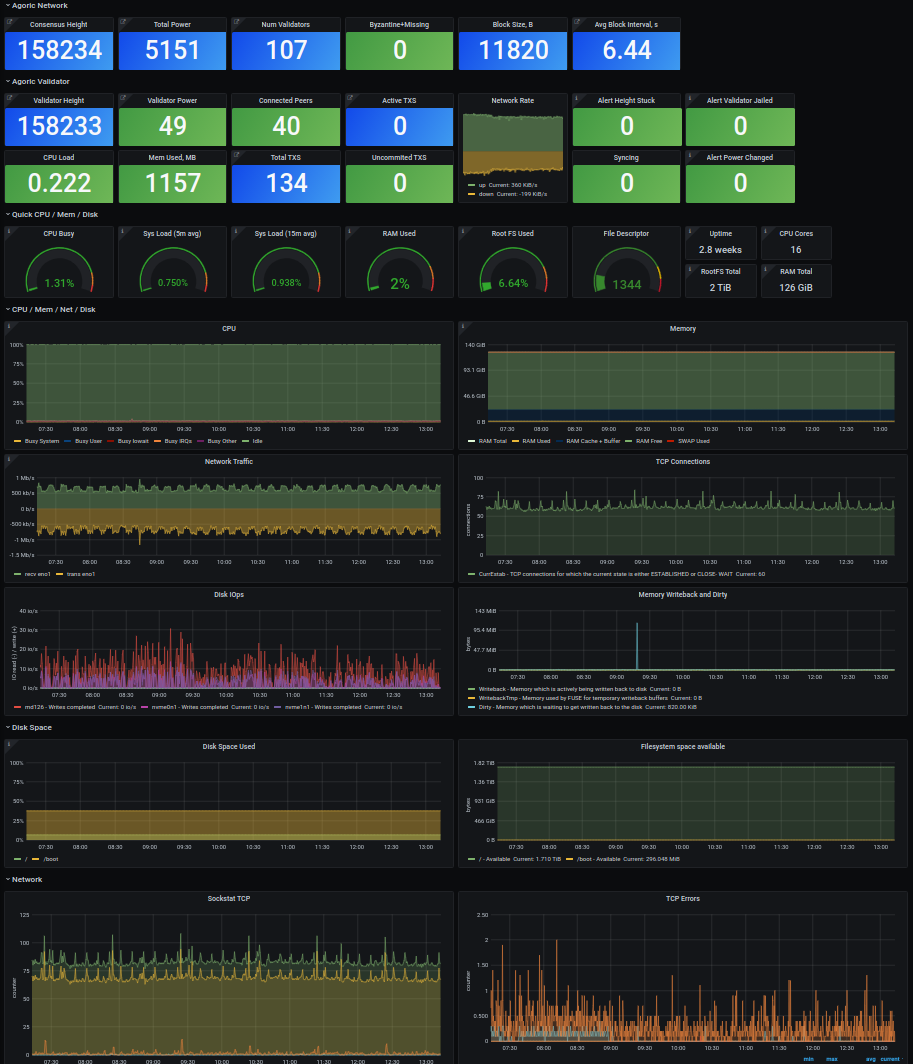Open the Total Power panel link icon
Viewport: 913px width, 1064px height.
[x=124, y=22]
